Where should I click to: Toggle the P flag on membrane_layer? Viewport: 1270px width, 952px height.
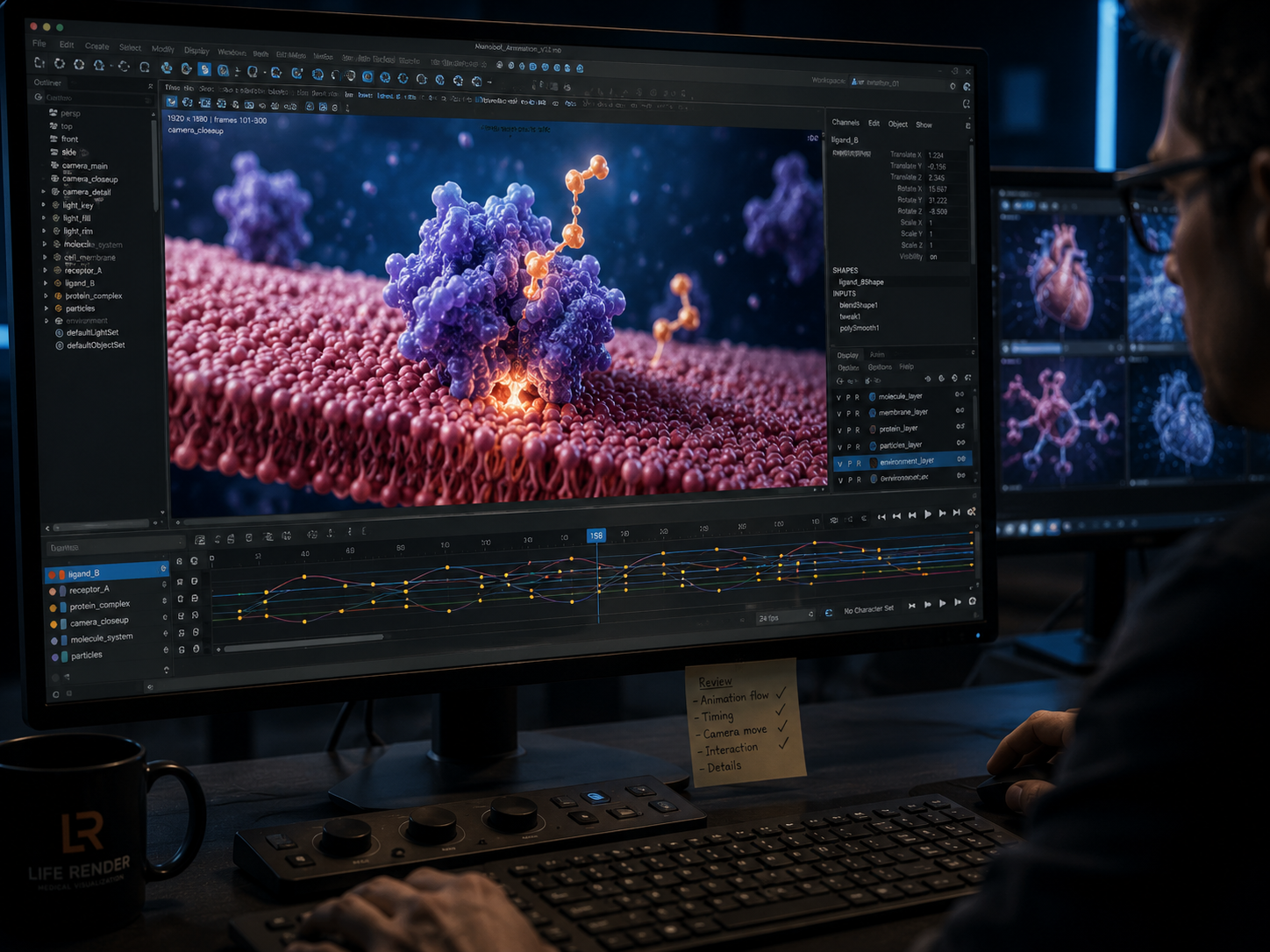[848, 414]
